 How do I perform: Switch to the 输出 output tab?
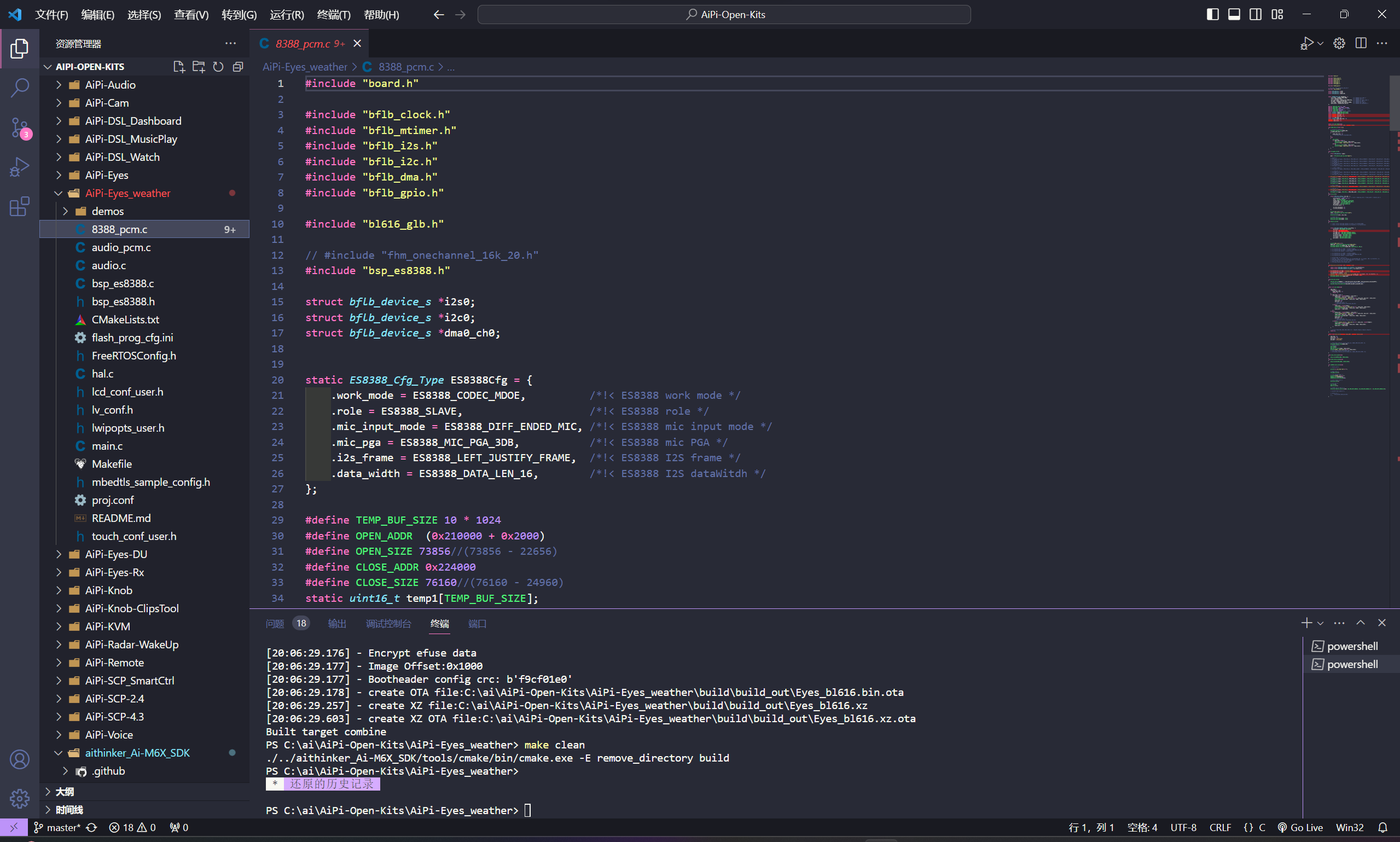tap(337, 624)
